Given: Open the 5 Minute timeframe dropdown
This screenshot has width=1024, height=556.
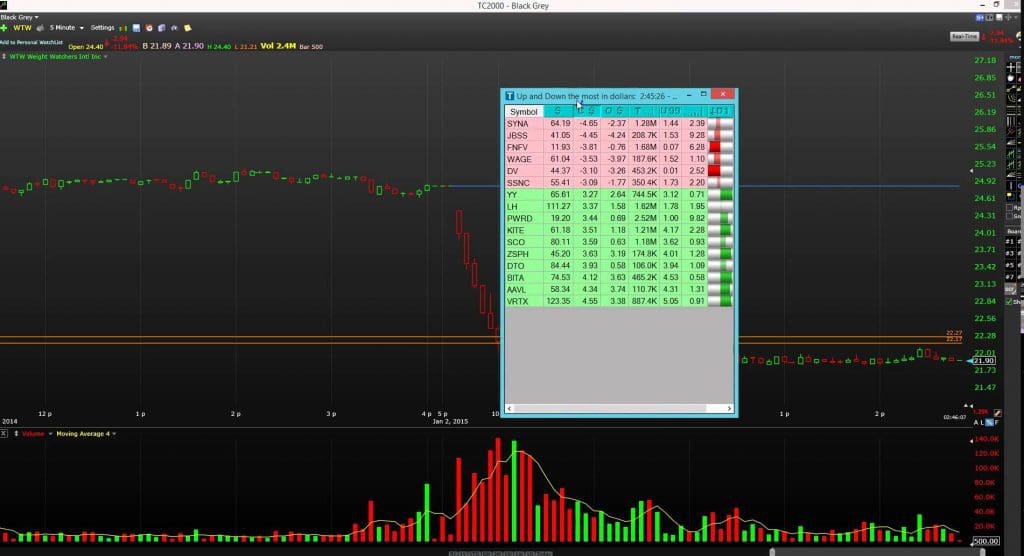Looking at the screenshot, I should (67, 28).
